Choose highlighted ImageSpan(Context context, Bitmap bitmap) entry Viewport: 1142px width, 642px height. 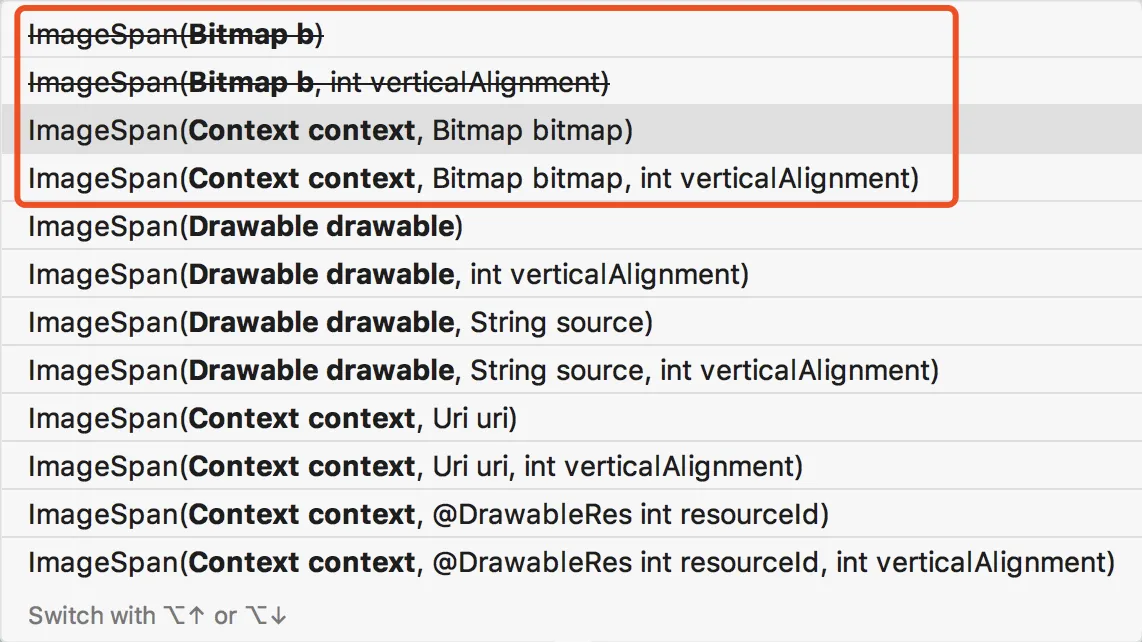click(x=330, y=131)
